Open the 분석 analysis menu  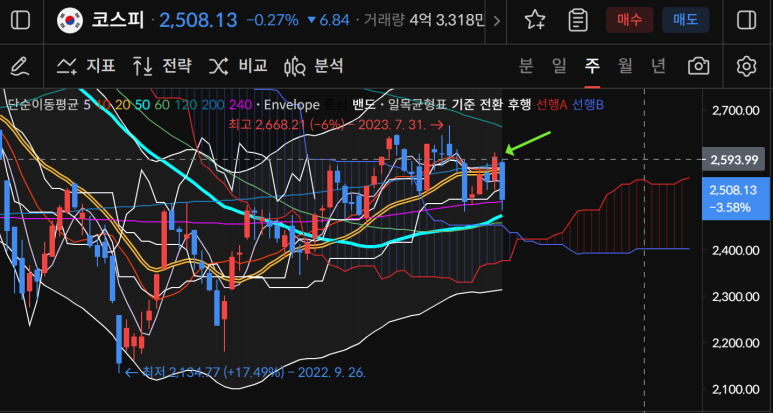pyautogui.click(x=314, y=66)
